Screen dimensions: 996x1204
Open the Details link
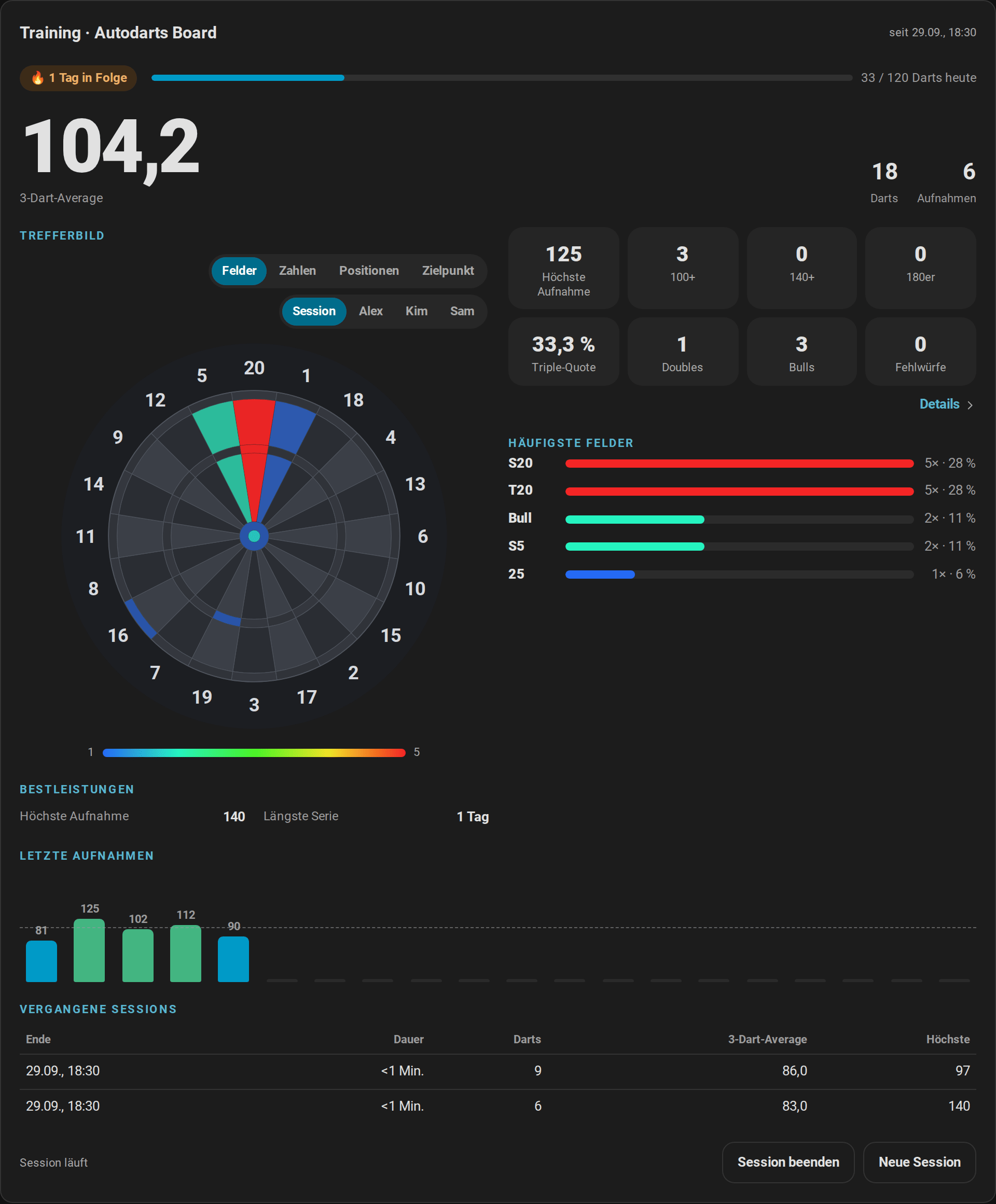tap(946, 404)
